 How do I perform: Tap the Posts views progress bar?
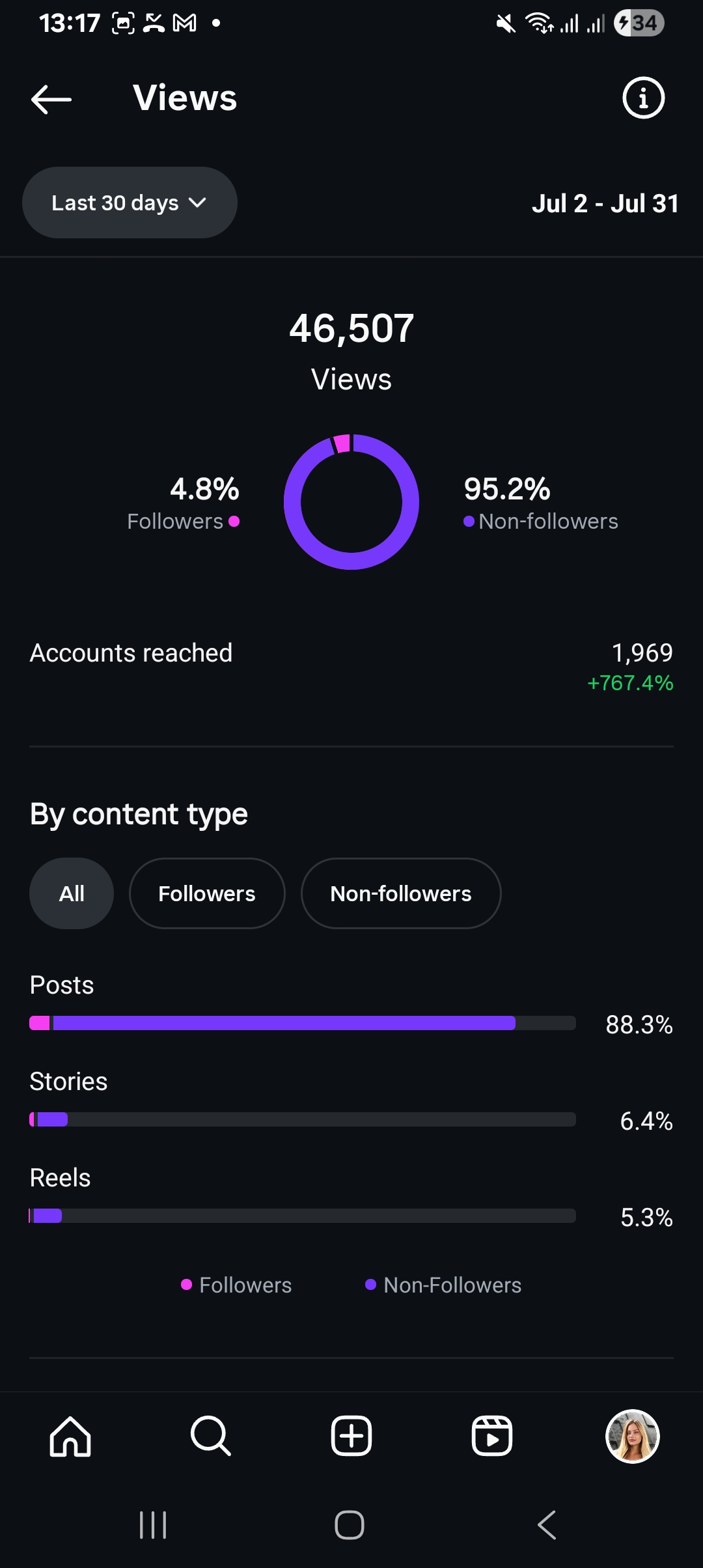303,1023
